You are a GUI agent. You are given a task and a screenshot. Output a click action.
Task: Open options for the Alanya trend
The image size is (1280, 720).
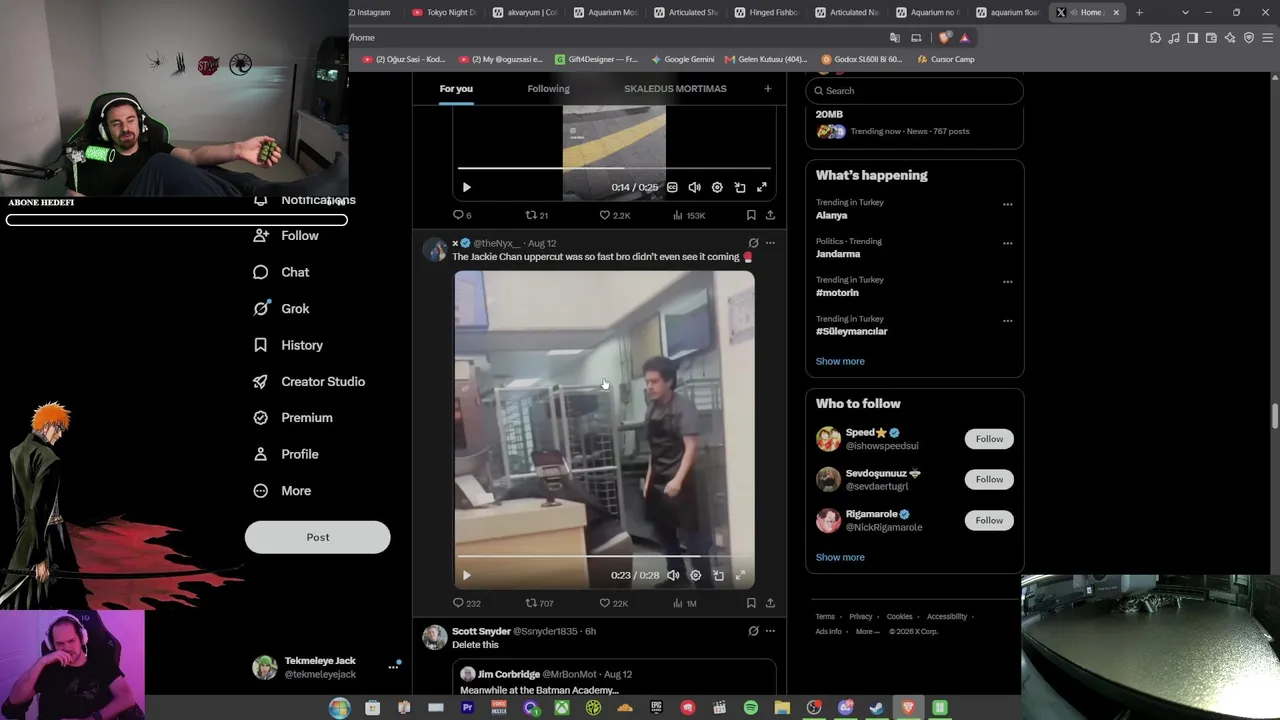(x=1007, y=204)
